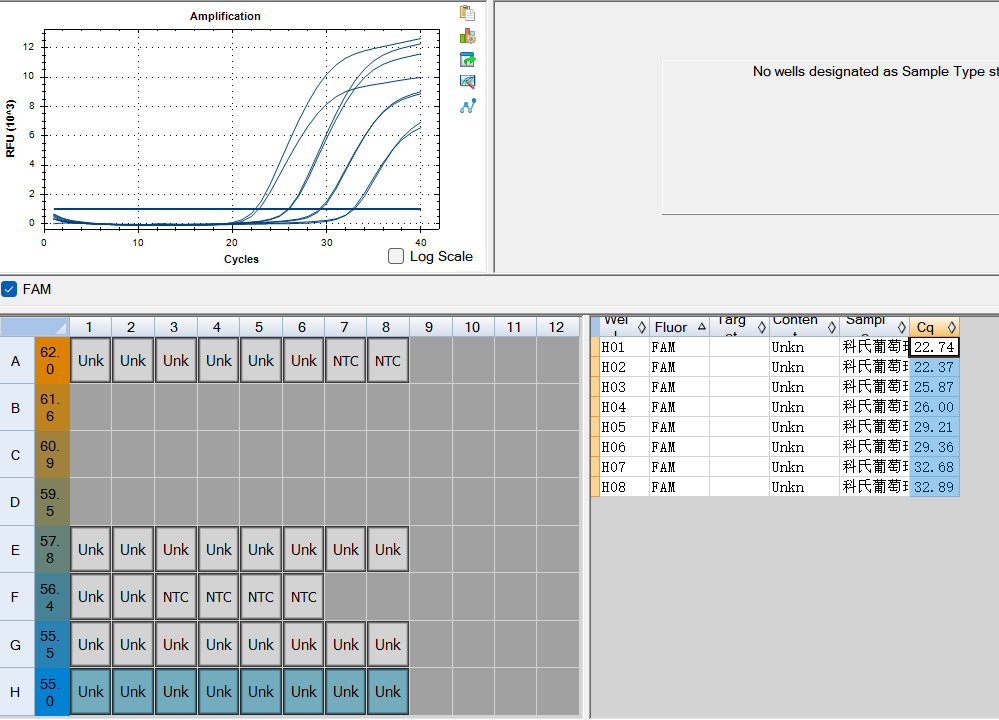Viewport: 999px width, 720px height.
Task: Click the Cq value 22.74
Action: click(934, 347)
